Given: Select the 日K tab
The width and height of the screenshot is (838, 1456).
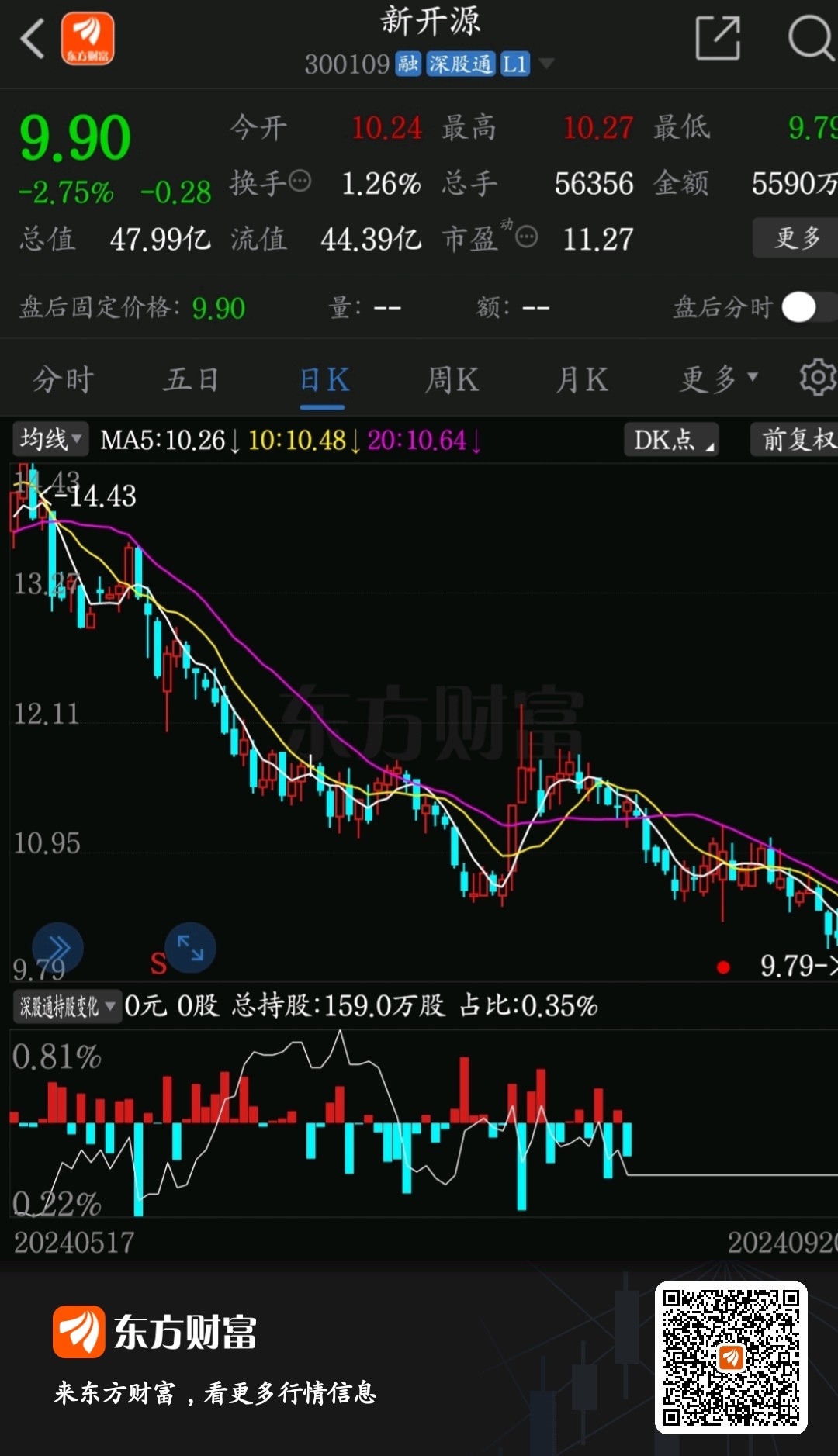Looking at the screenshot, I should point(324,380).
